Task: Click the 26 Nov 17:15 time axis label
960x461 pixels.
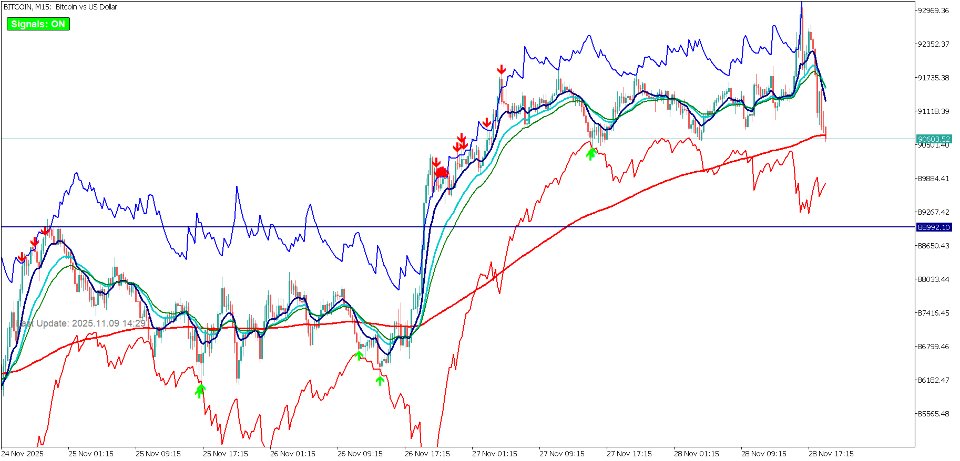Action: pyautogui.click(x=427, y=455)
